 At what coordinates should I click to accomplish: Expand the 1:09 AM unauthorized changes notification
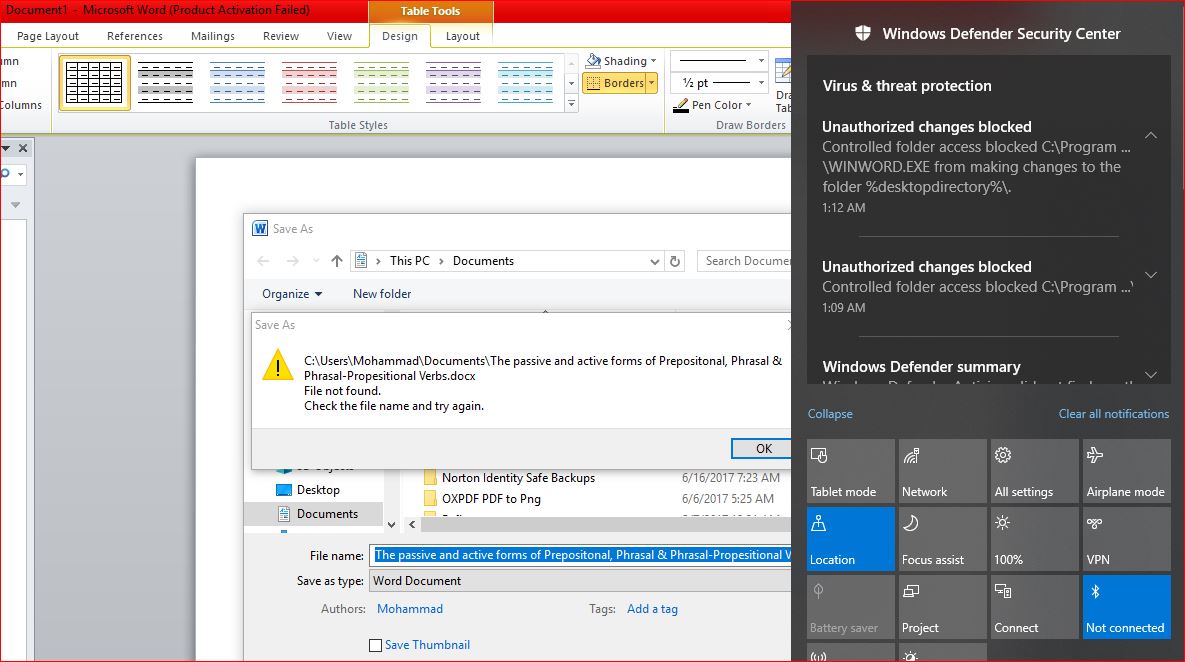pyautogui.click(x=1150, y=275)
